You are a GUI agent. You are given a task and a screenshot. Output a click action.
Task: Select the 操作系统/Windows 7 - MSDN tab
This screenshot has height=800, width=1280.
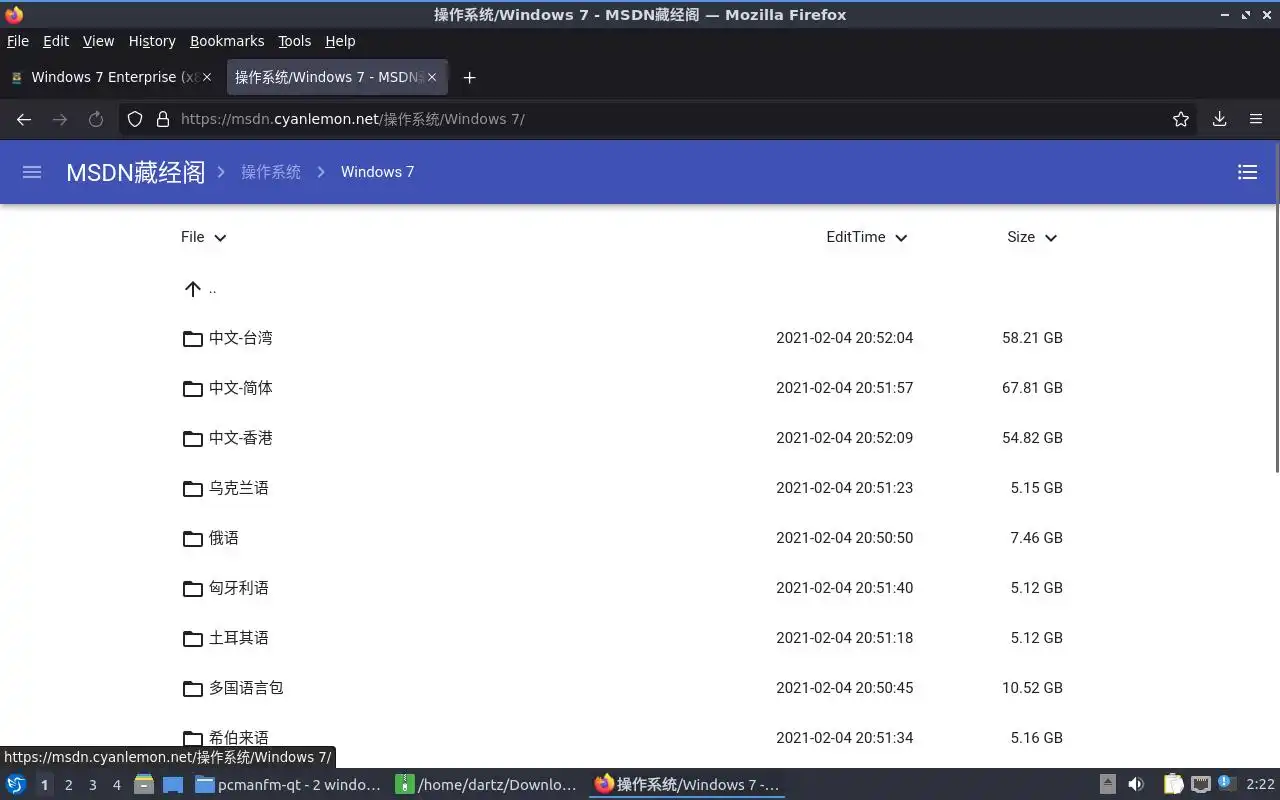(x=337, y=77)
